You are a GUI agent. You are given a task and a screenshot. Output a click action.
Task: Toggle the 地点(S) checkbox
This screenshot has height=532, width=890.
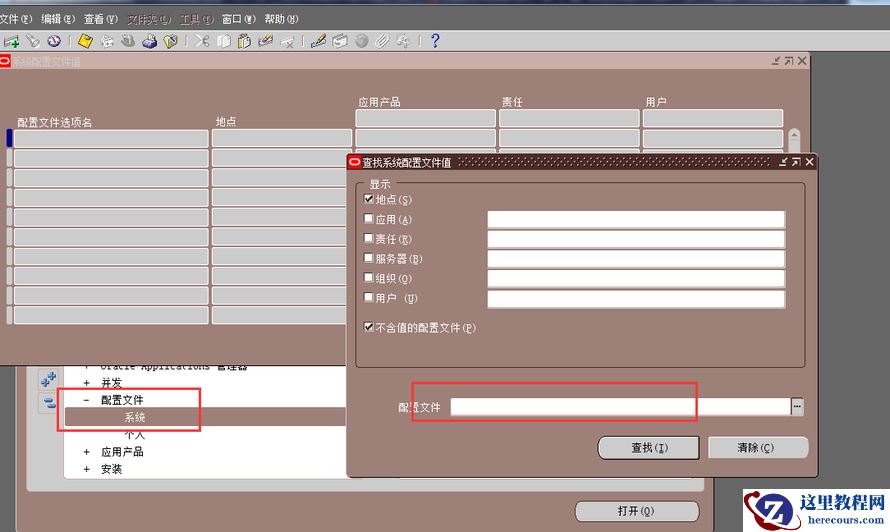368,199
